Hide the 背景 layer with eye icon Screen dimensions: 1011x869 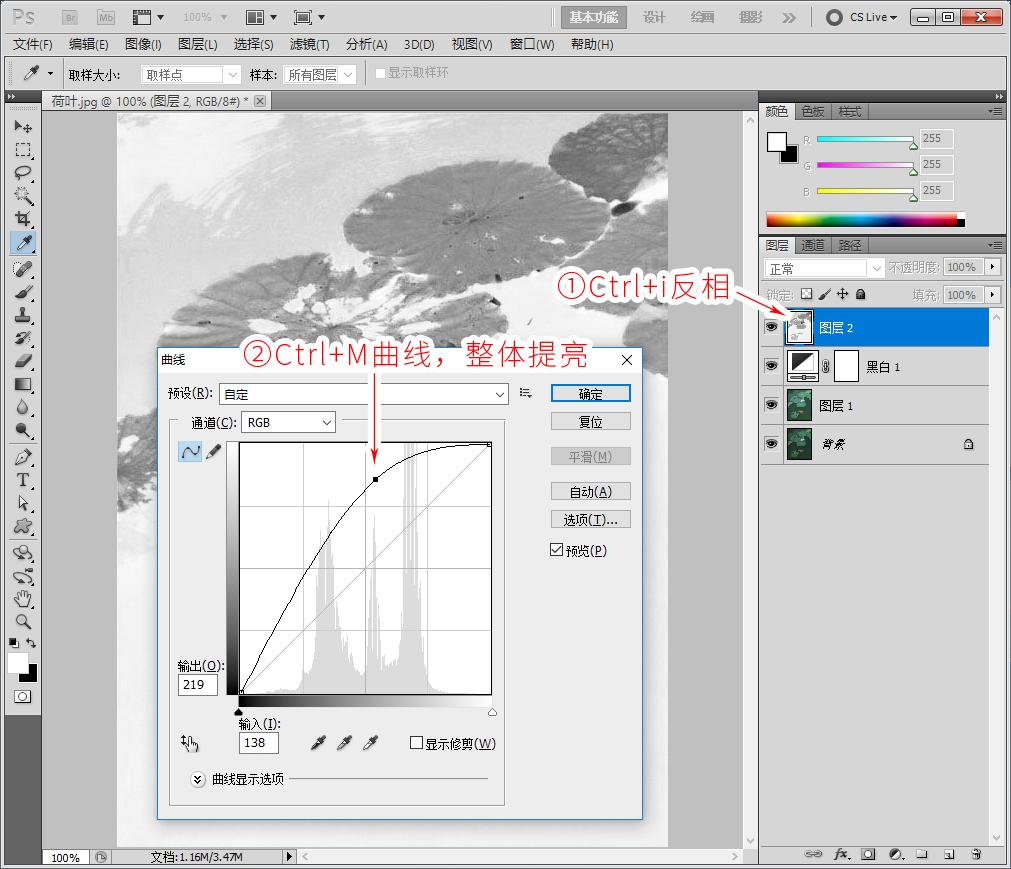[771, 444]
